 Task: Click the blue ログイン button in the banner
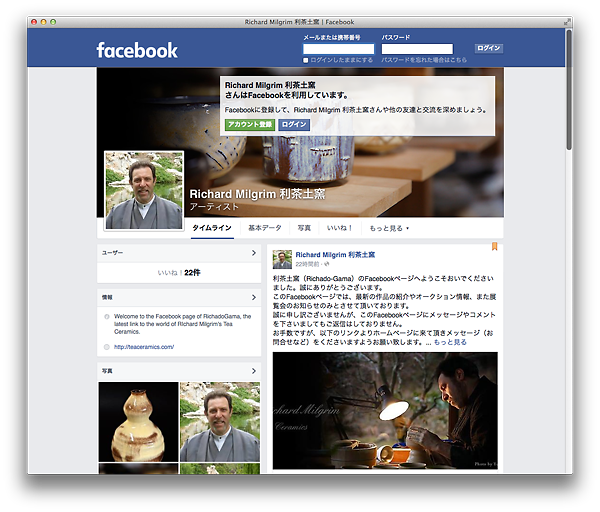(294, 125)
